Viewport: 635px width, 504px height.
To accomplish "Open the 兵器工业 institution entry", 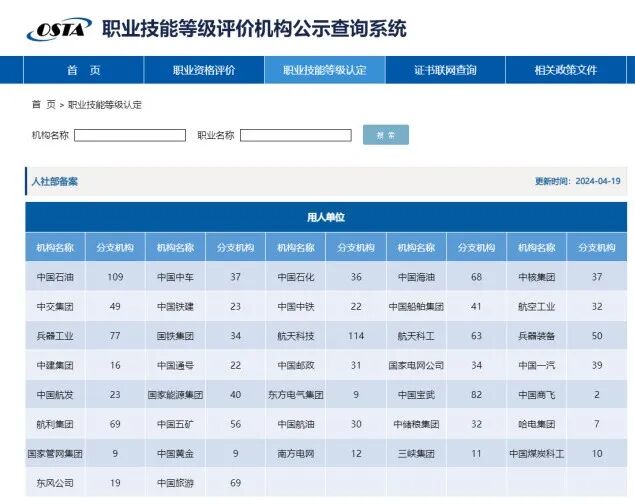I will pos(55,336).
